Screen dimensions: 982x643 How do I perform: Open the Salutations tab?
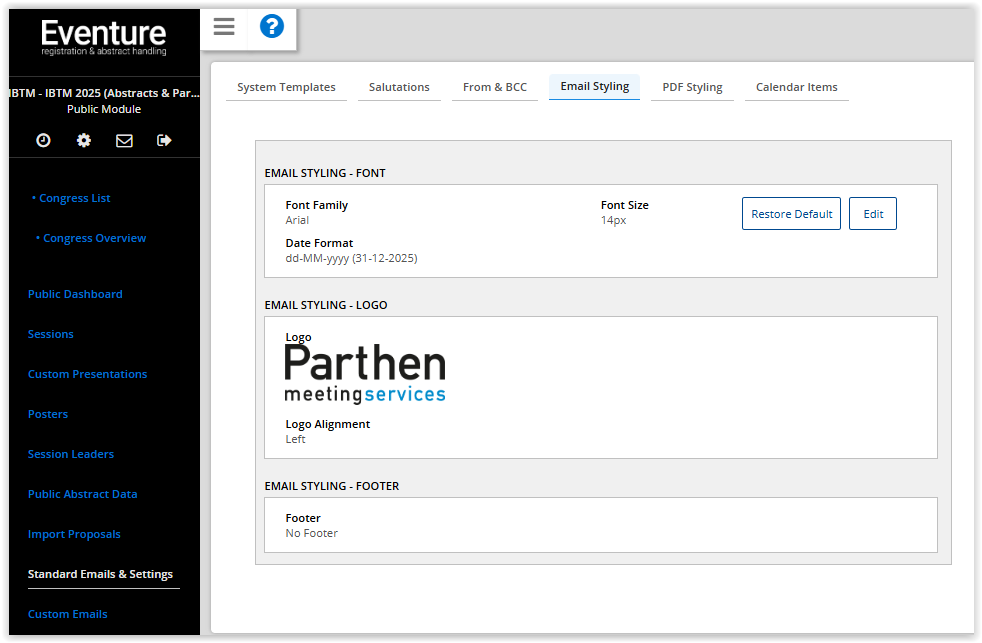pyautogui.click(x=399, y=87)
